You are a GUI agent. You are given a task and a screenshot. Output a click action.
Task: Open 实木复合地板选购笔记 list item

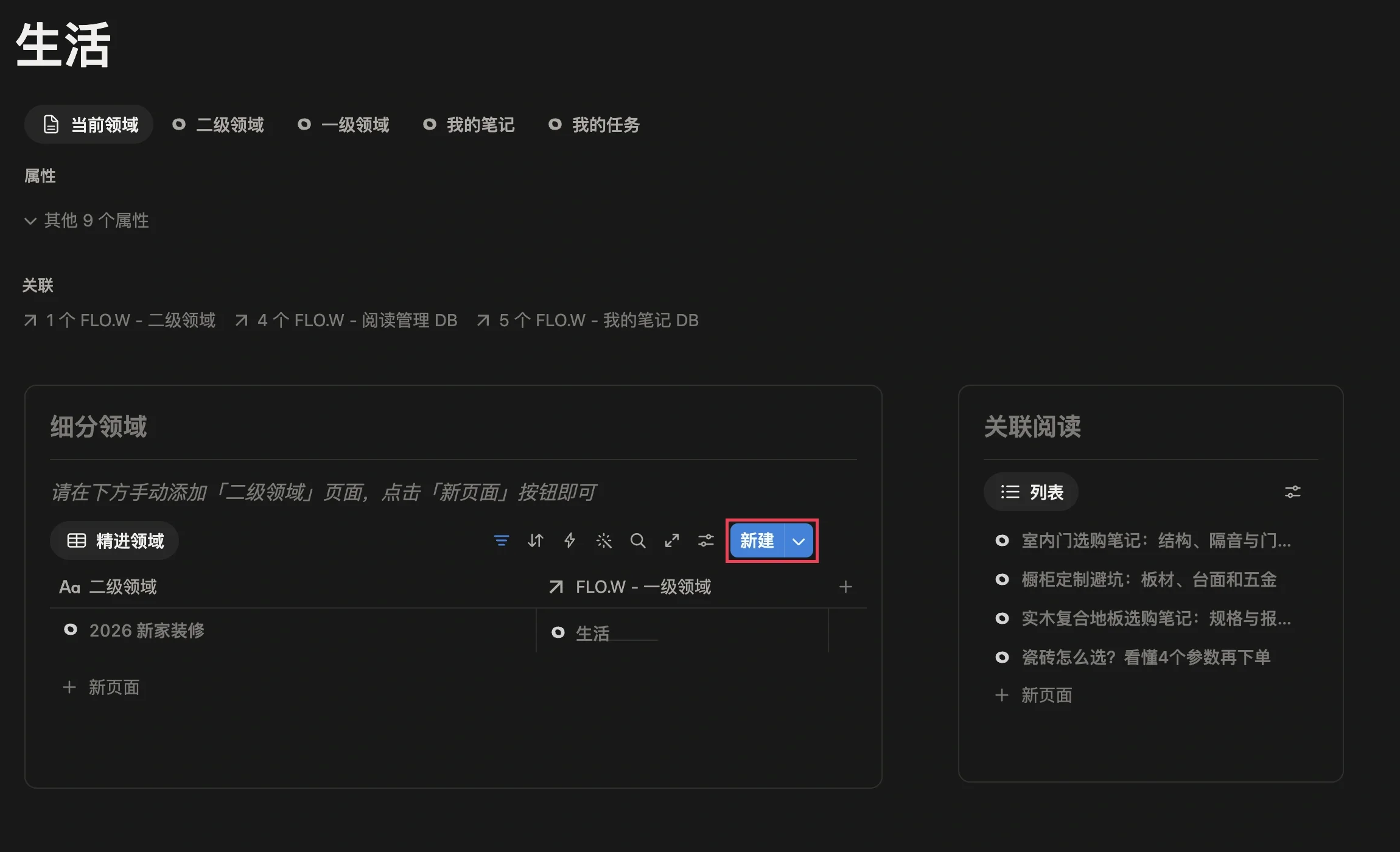coord(1143,618)
